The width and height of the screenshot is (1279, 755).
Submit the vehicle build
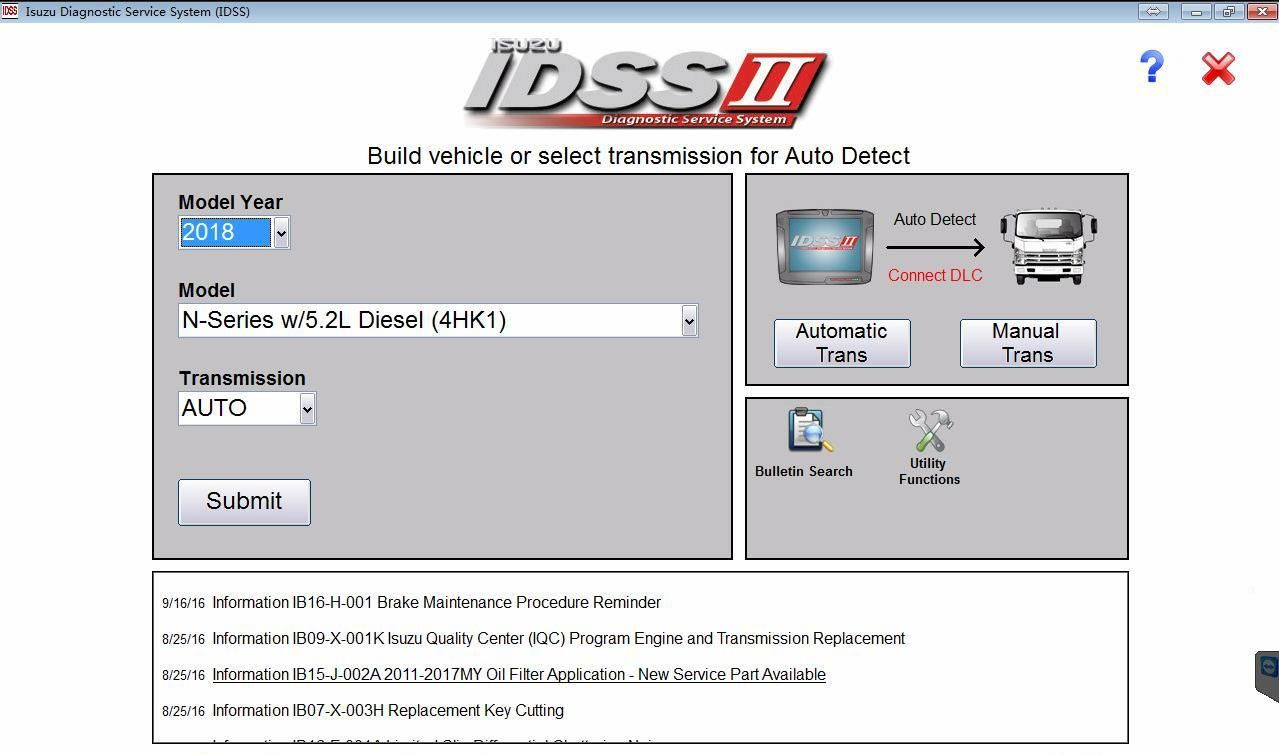point(244,502)
